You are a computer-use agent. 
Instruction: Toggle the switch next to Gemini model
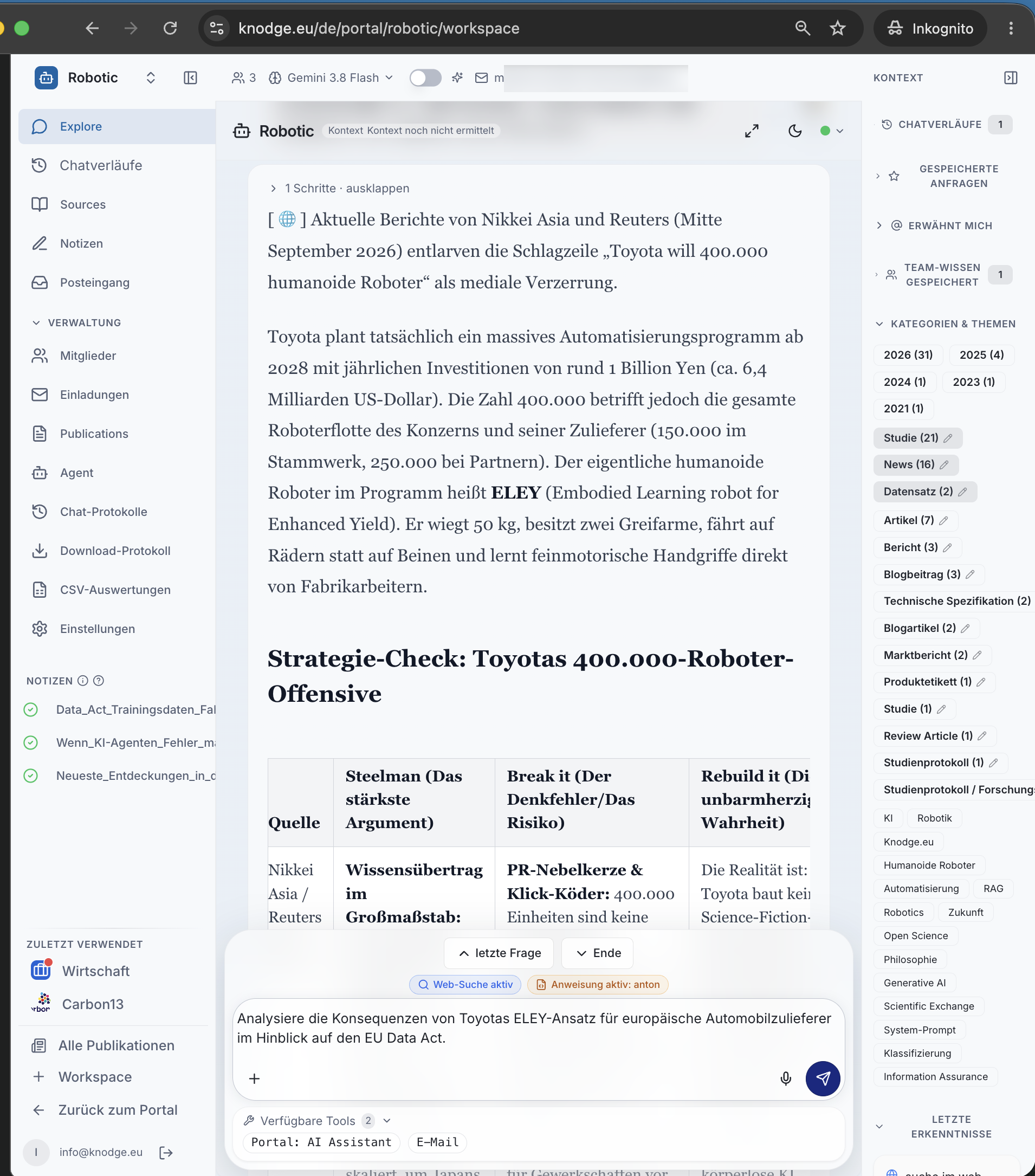[x=425, y=77]
